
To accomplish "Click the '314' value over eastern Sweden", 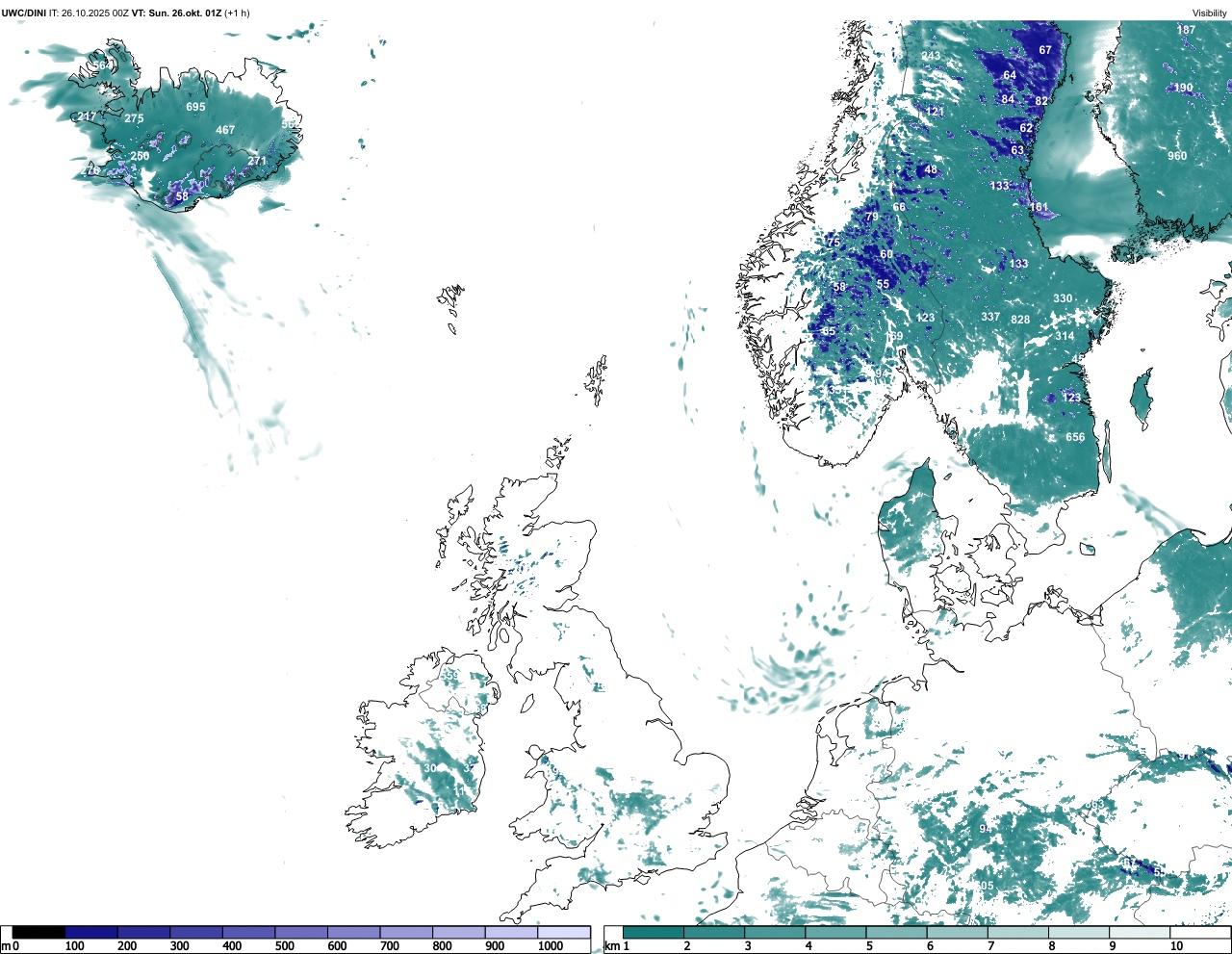I will (x=1065, y=336).
